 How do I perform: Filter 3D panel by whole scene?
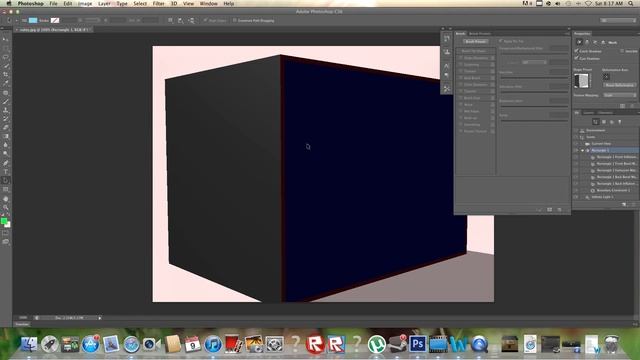[596, 122]
